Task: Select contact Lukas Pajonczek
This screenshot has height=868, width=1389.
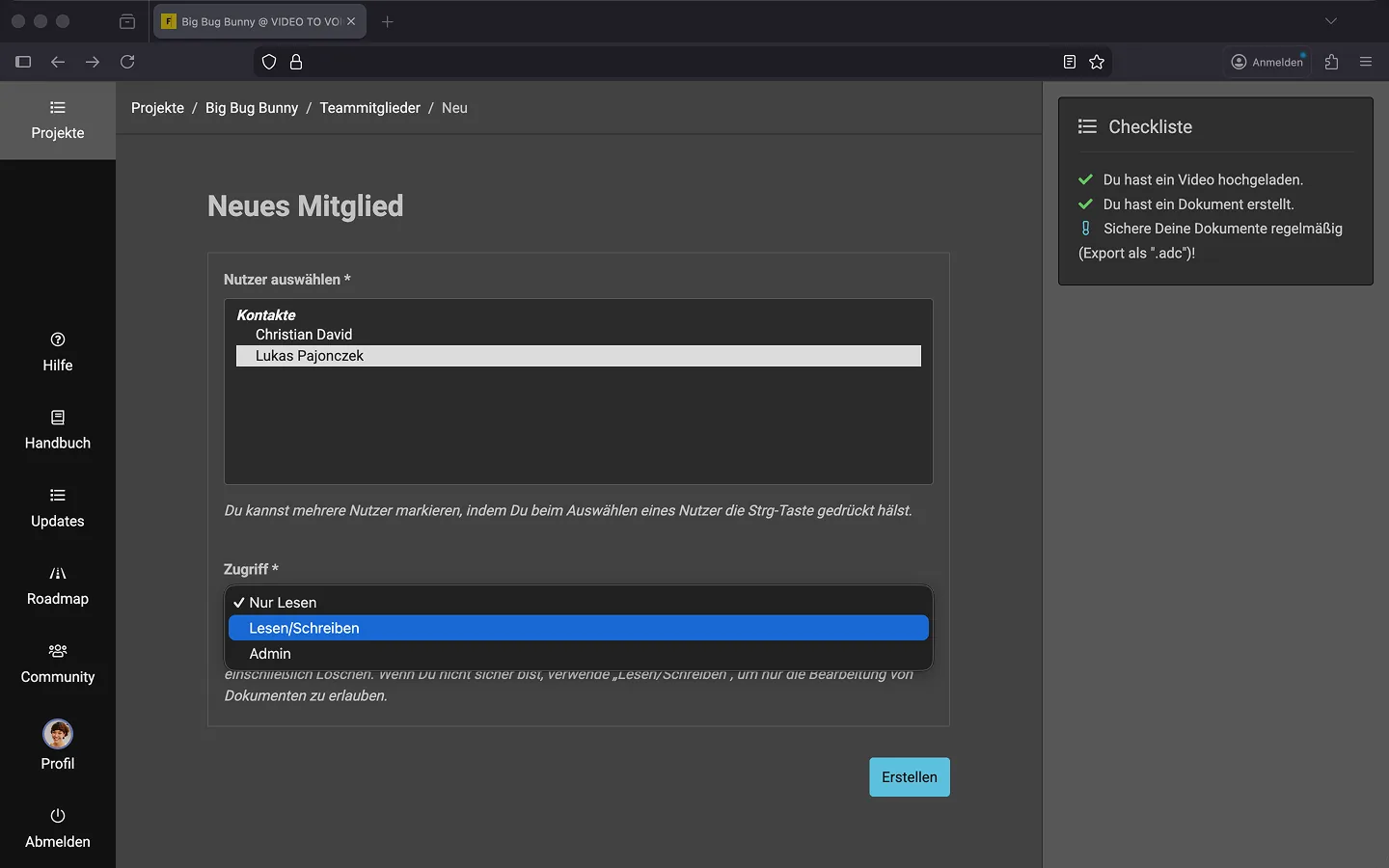Action: (310, 356)
